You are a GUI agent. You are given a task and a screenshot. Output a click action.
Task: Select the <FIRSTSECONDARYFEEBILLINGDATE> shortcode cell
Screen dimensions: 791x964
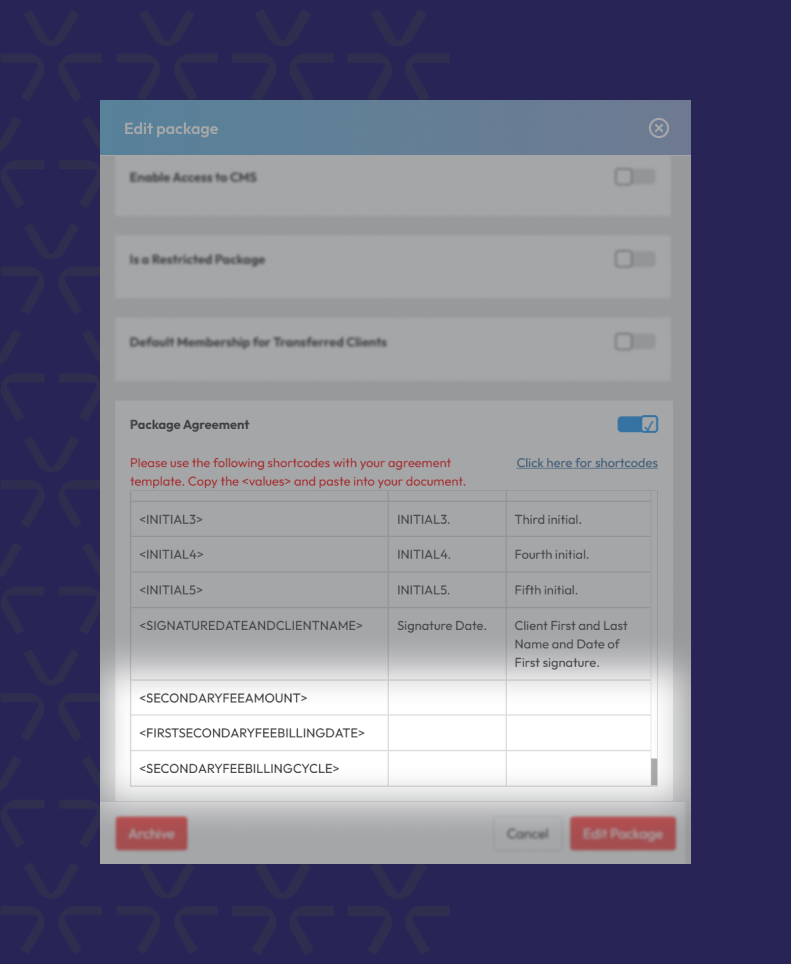252,733
